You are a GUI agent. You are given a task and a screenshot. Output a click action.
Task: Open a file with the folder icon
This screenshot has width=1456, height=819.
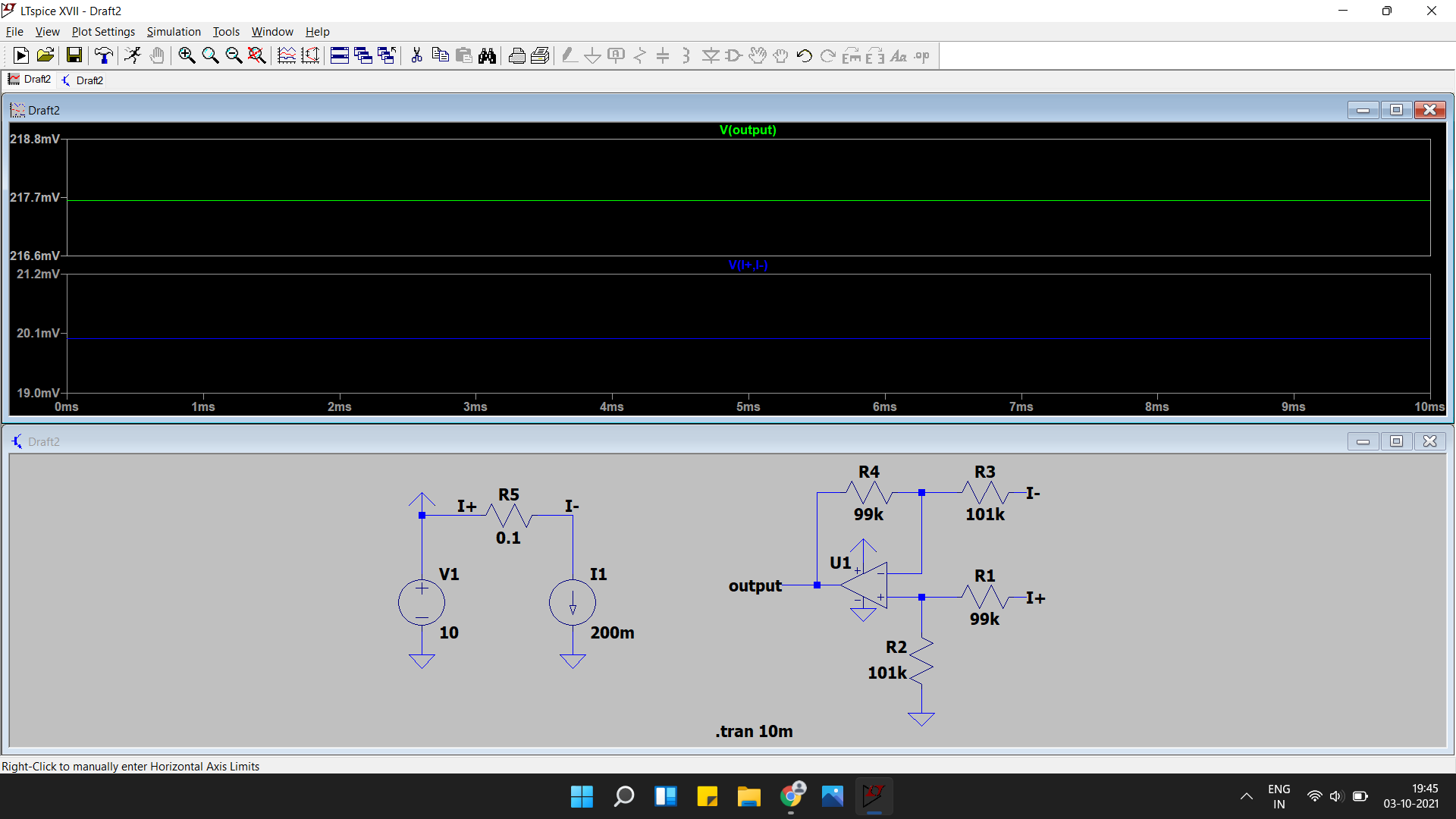45,55
